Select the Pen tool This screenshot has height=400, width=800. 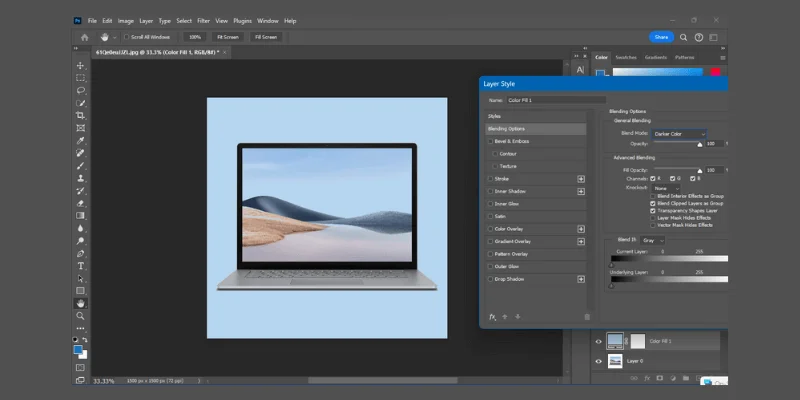point(81,253)
